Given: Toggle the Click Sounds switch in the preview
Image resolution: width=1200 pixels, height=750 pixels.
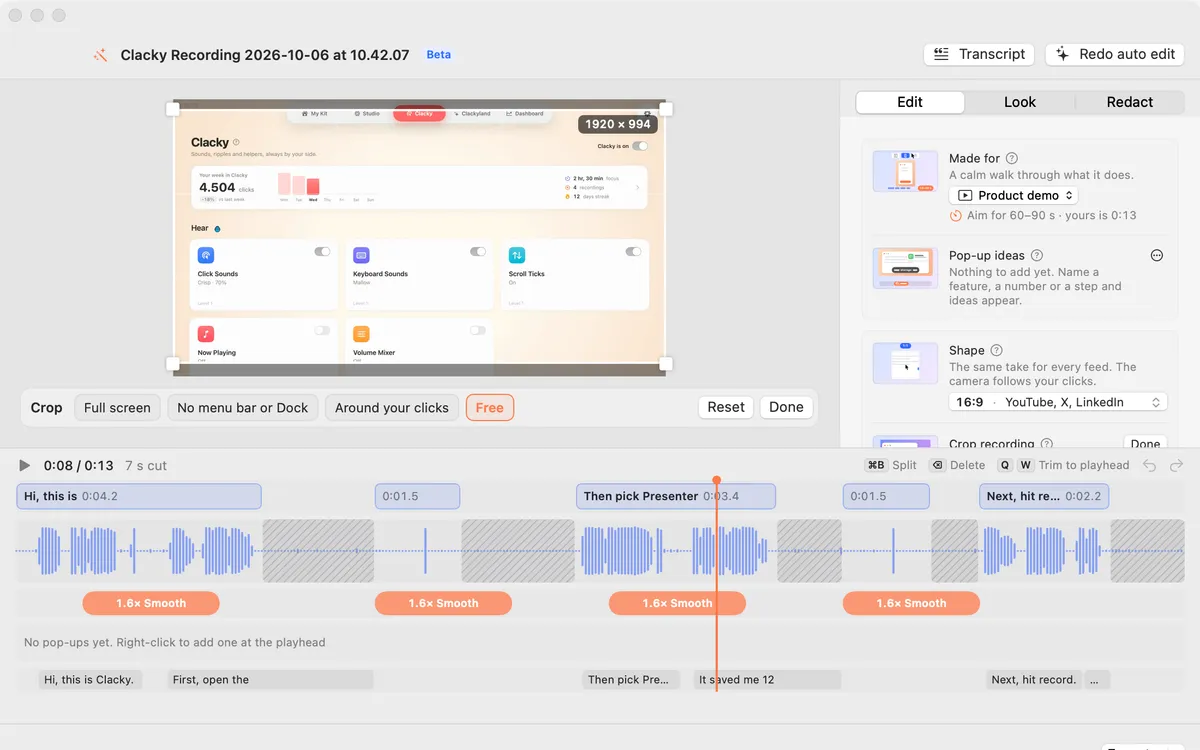Looking at the screenshot, I should (322, 252).
